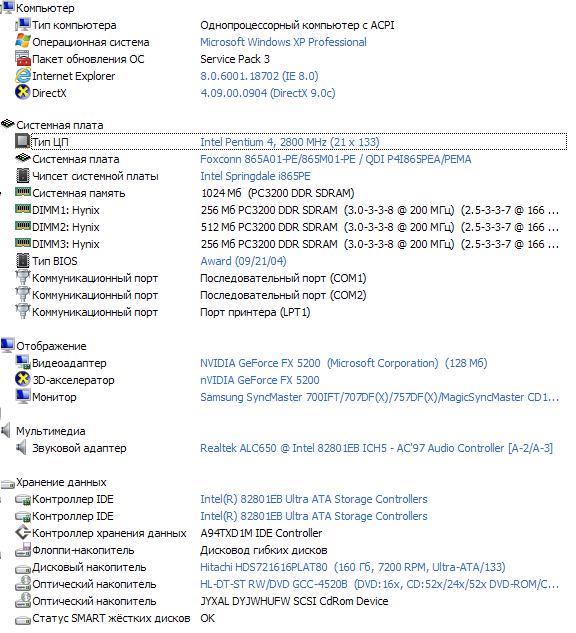Click the DIMM3: Hynix memory icon

(x=23, y=243)
